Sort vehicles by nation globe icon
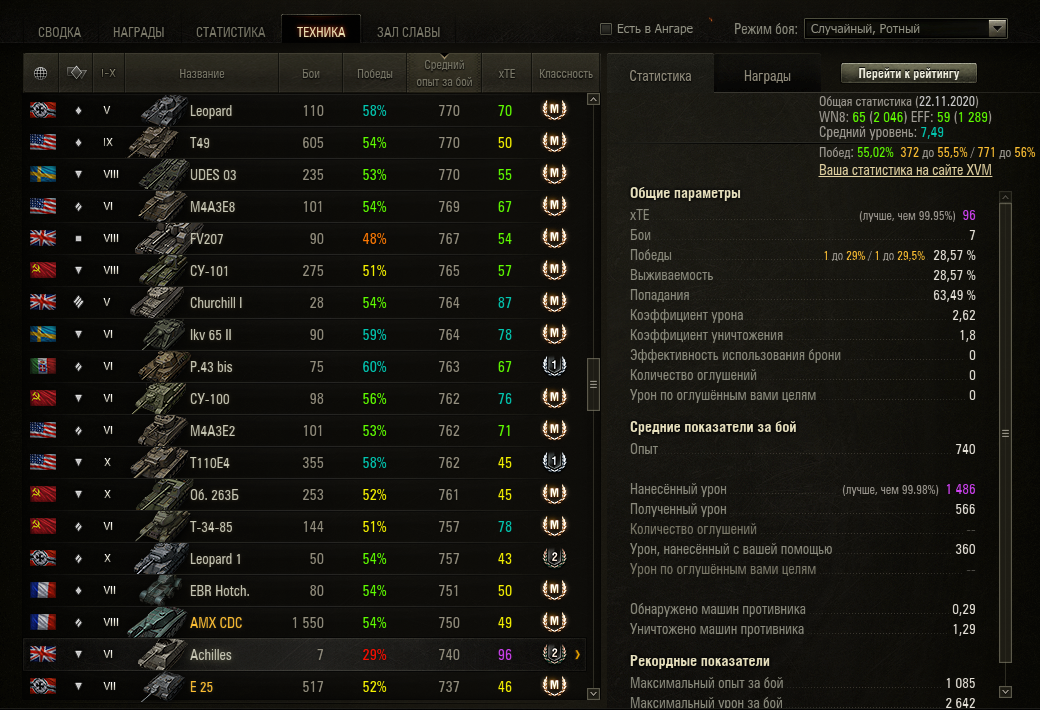This screenshot has height=710, width=1040. click(x=40, y=73)
